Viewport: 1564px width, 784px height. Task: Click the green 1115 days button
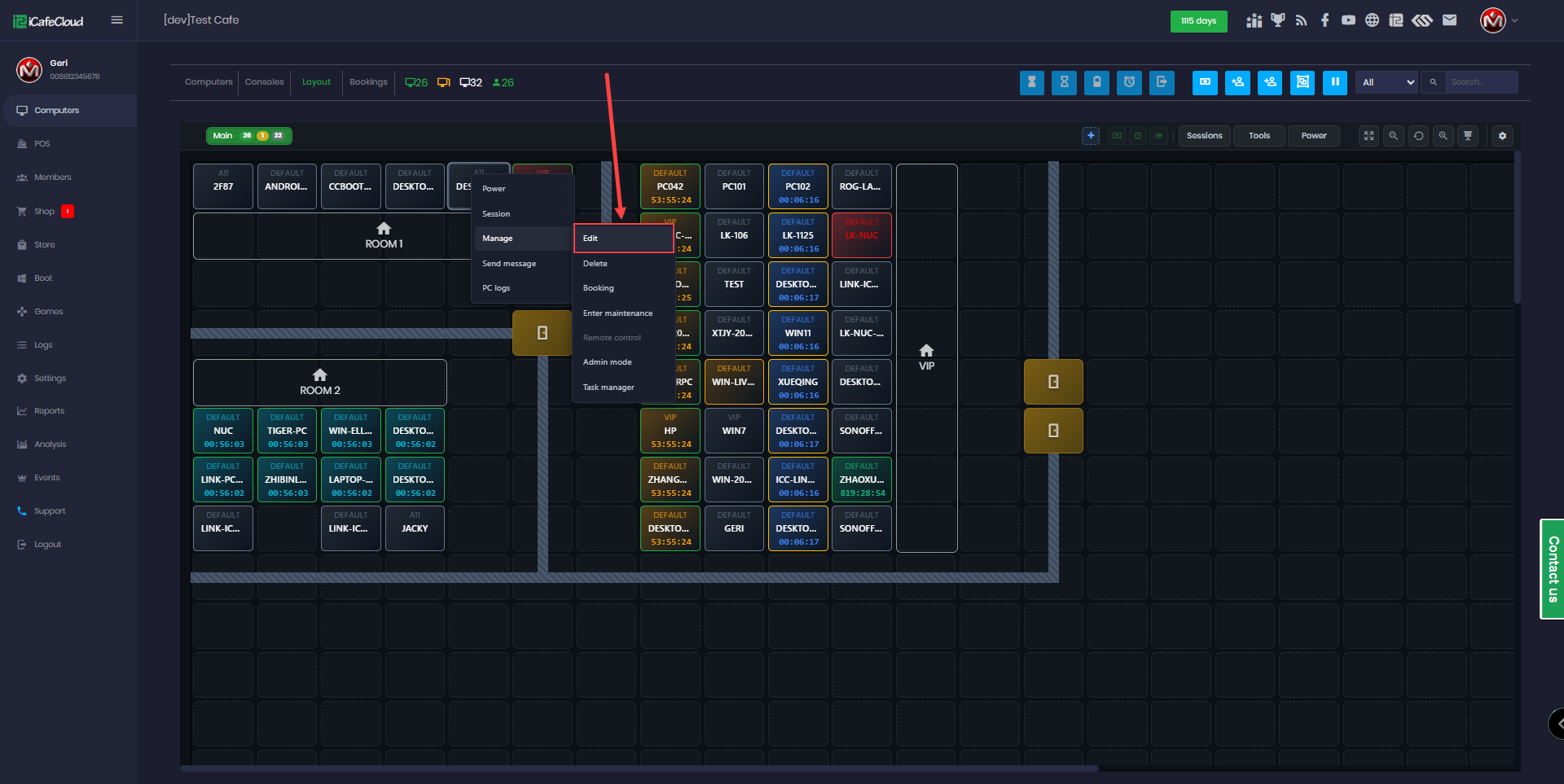1198,21
